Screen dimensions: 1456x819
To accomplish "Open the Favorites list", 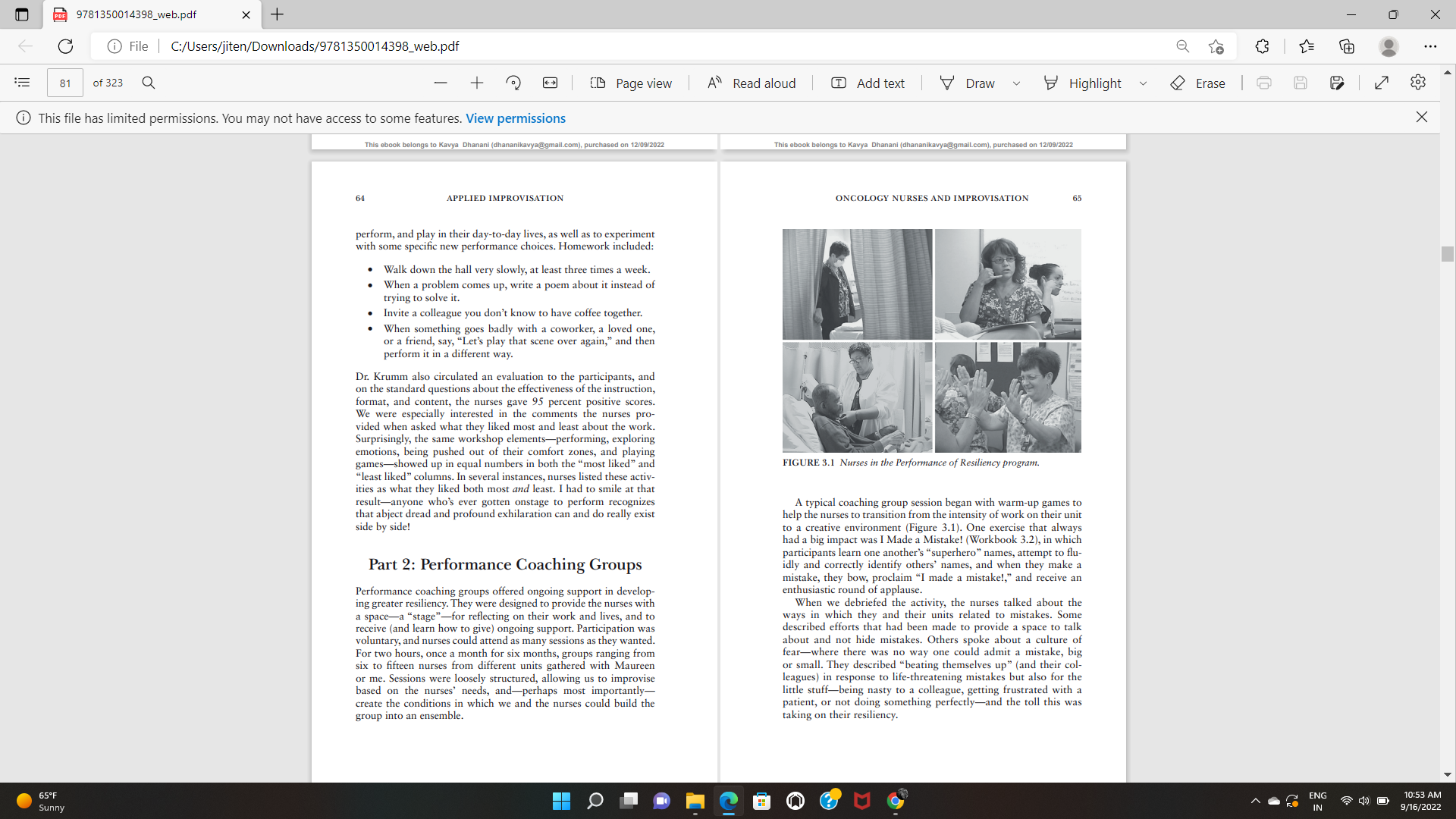I will [1307, 46].
